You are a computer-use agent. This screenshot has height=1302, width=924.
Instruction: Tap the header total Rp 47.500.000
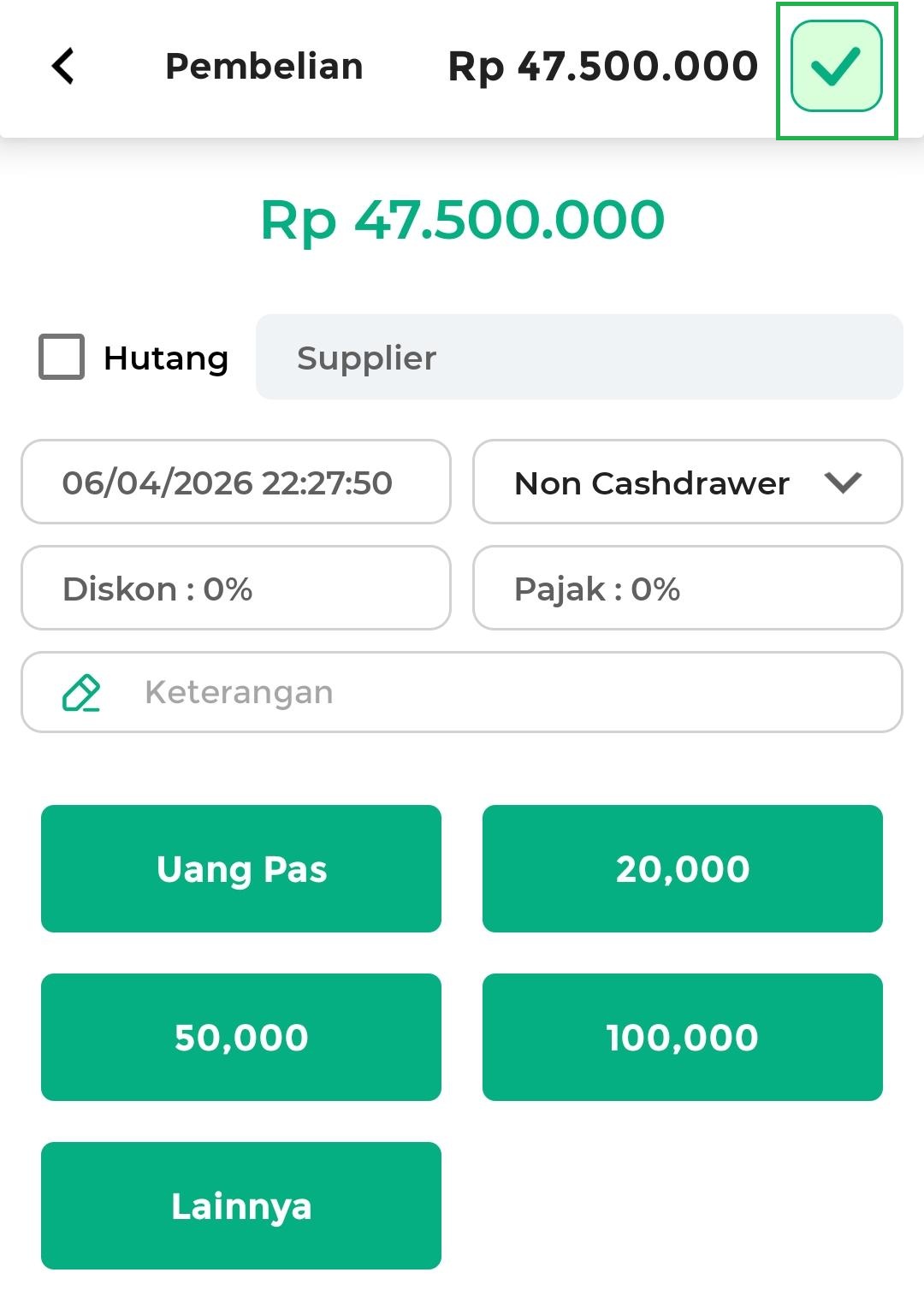tap(603, 66)
